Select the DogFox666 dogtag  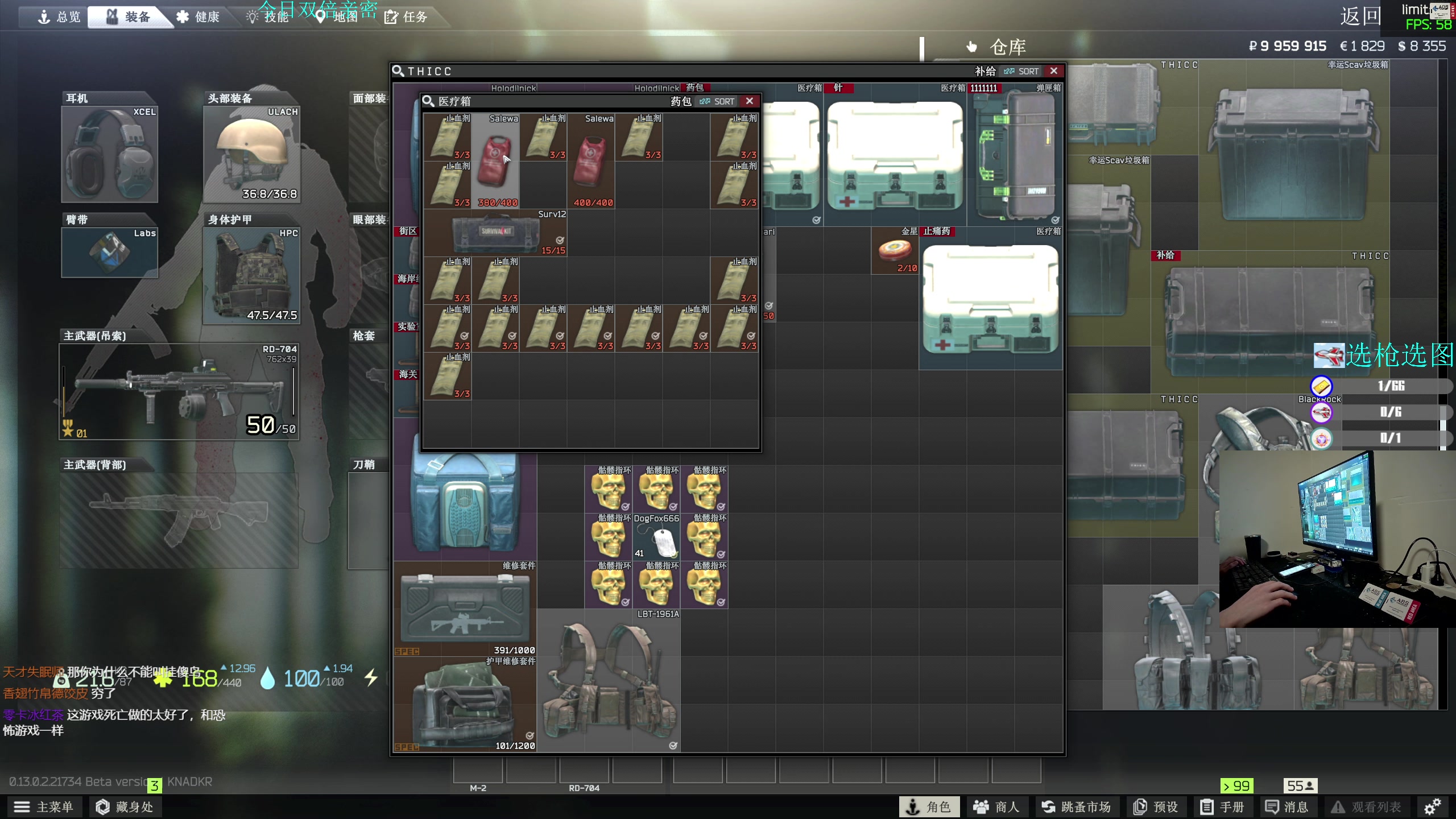coord(656,537)
